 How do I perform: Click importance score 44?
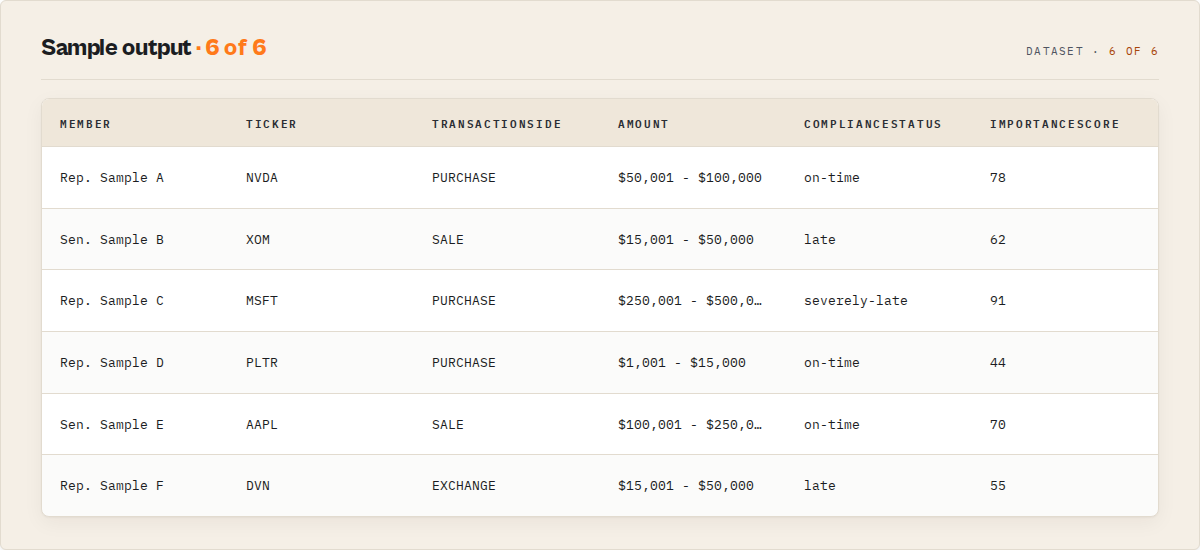pyautogui.click(x=998, y=363)
